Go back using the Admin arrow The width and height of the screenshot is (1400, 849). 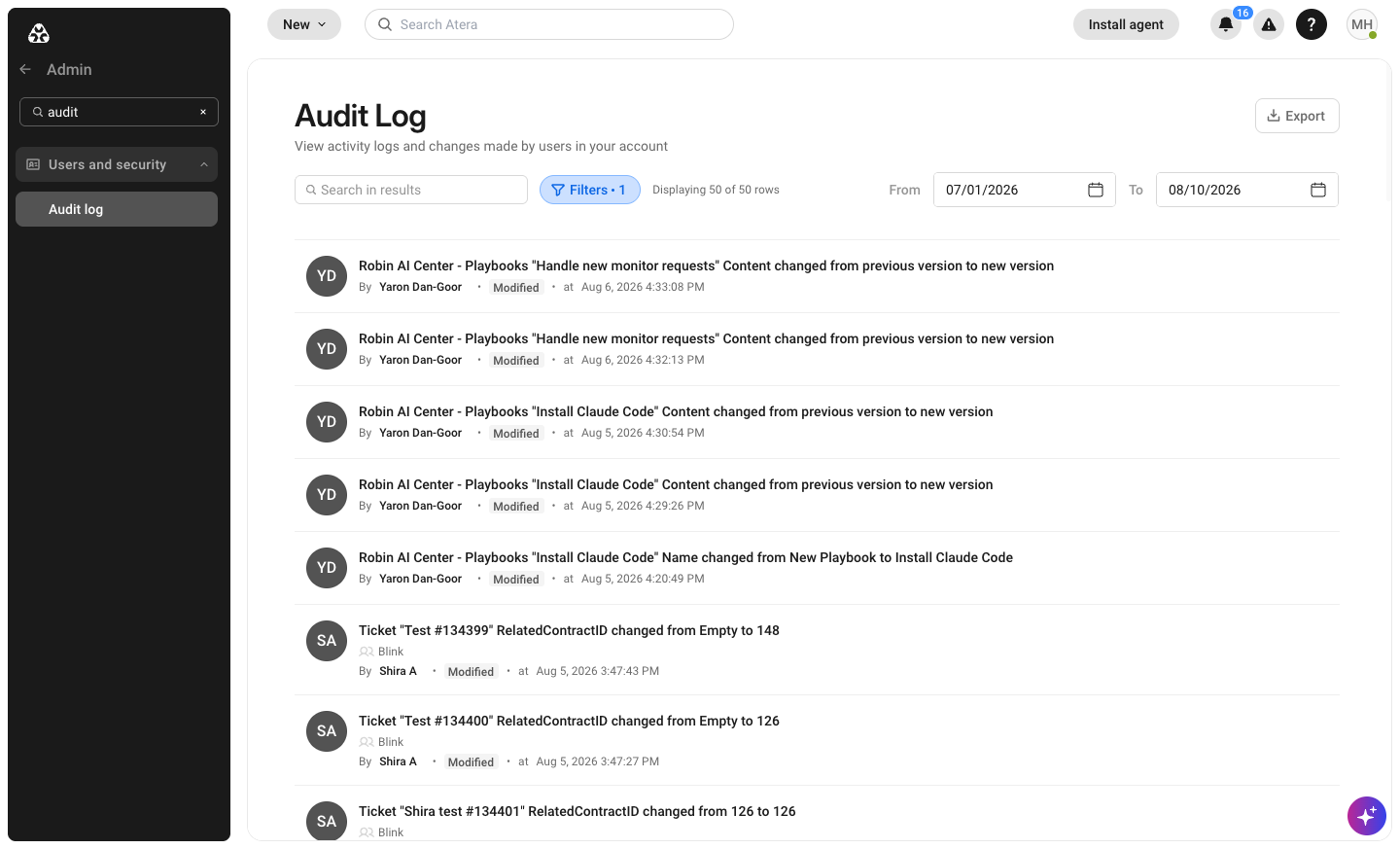tap(25, 69)
